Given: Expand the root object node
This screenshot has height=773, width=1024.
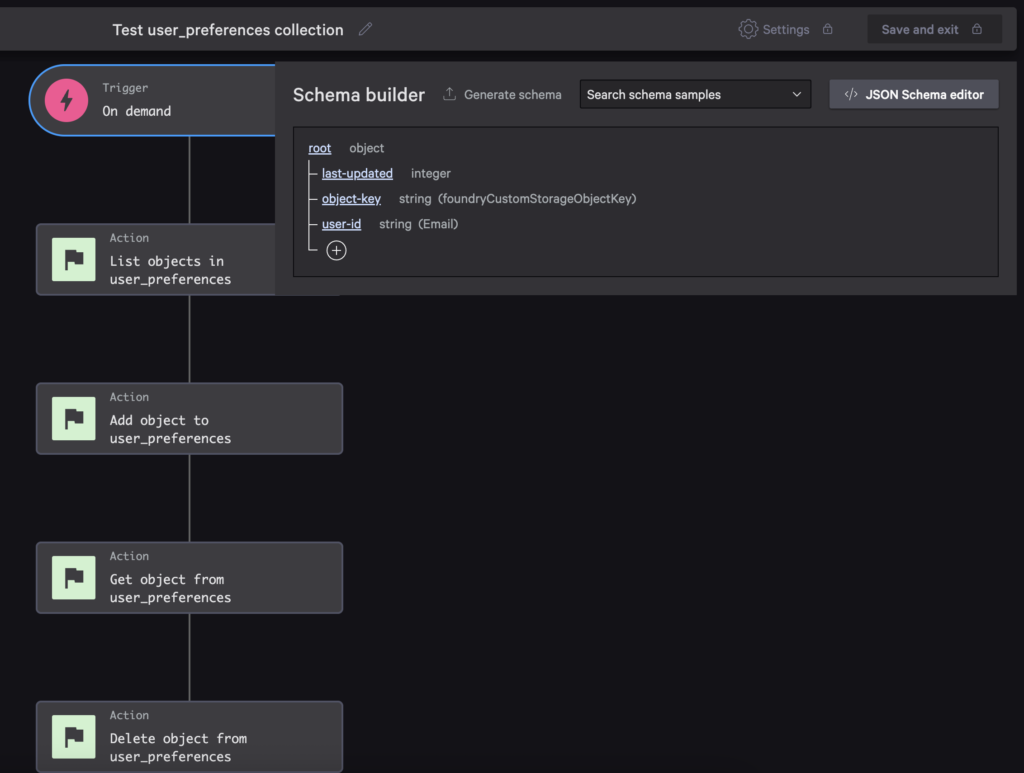Looking at the screenshot, I should tap(319, 147).
